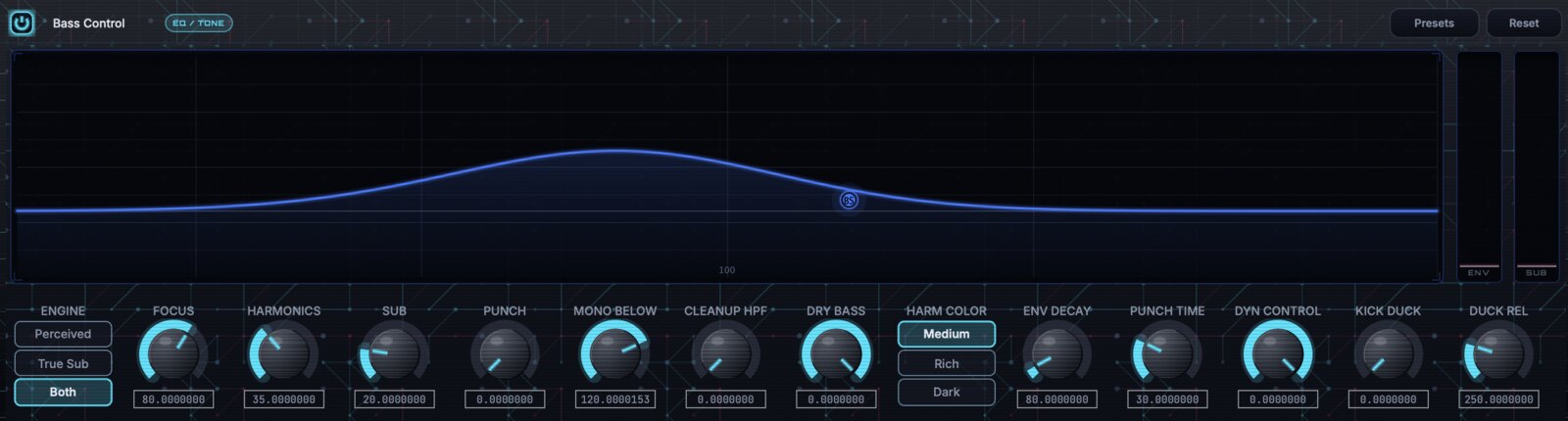
Task: Click the Dyn Control value field
Action: click(1277, 399)
